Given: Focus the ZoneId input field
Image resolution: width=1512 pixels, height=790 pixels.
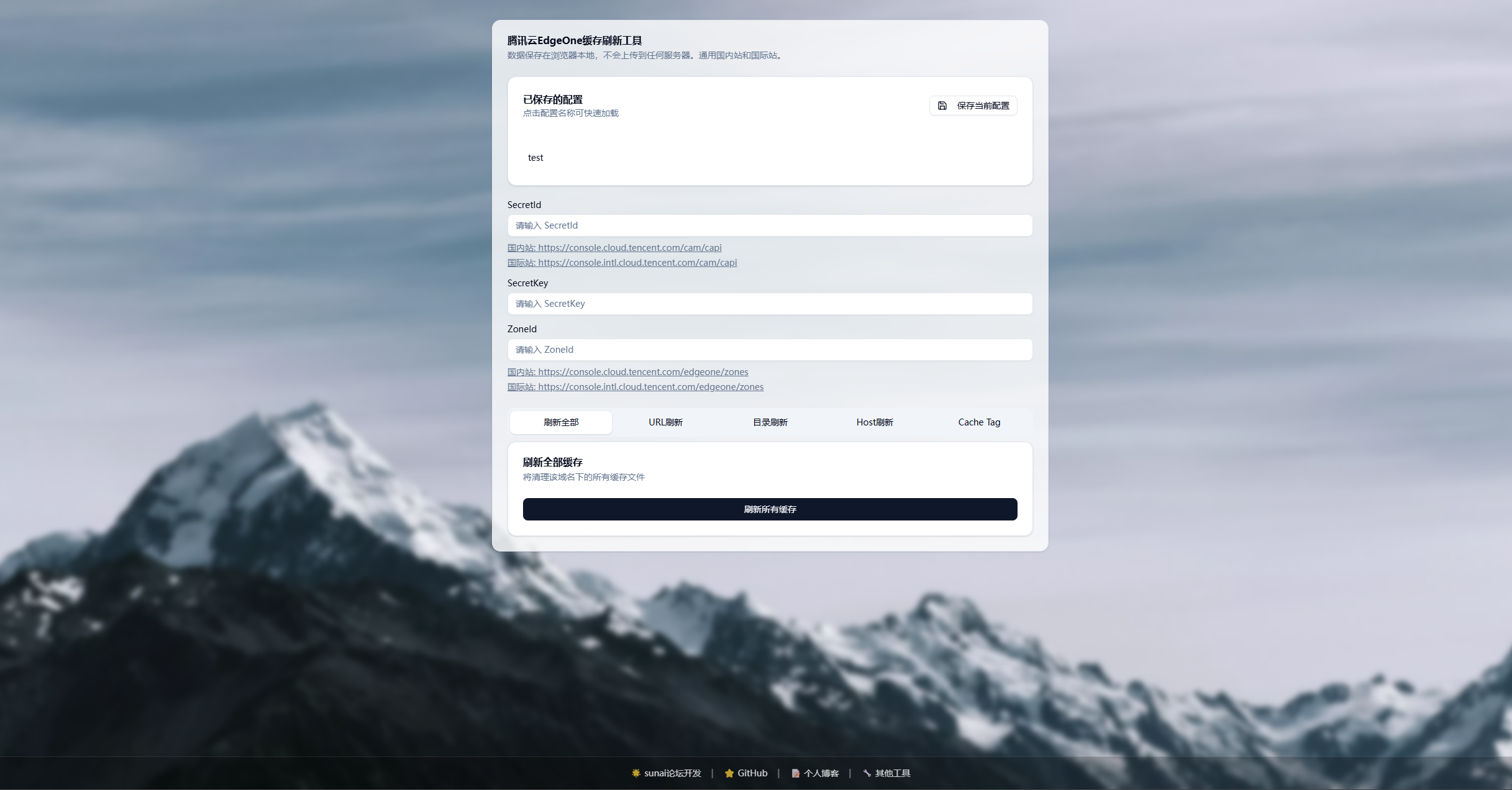Looking at the screenshot, I should coord(770,350).
